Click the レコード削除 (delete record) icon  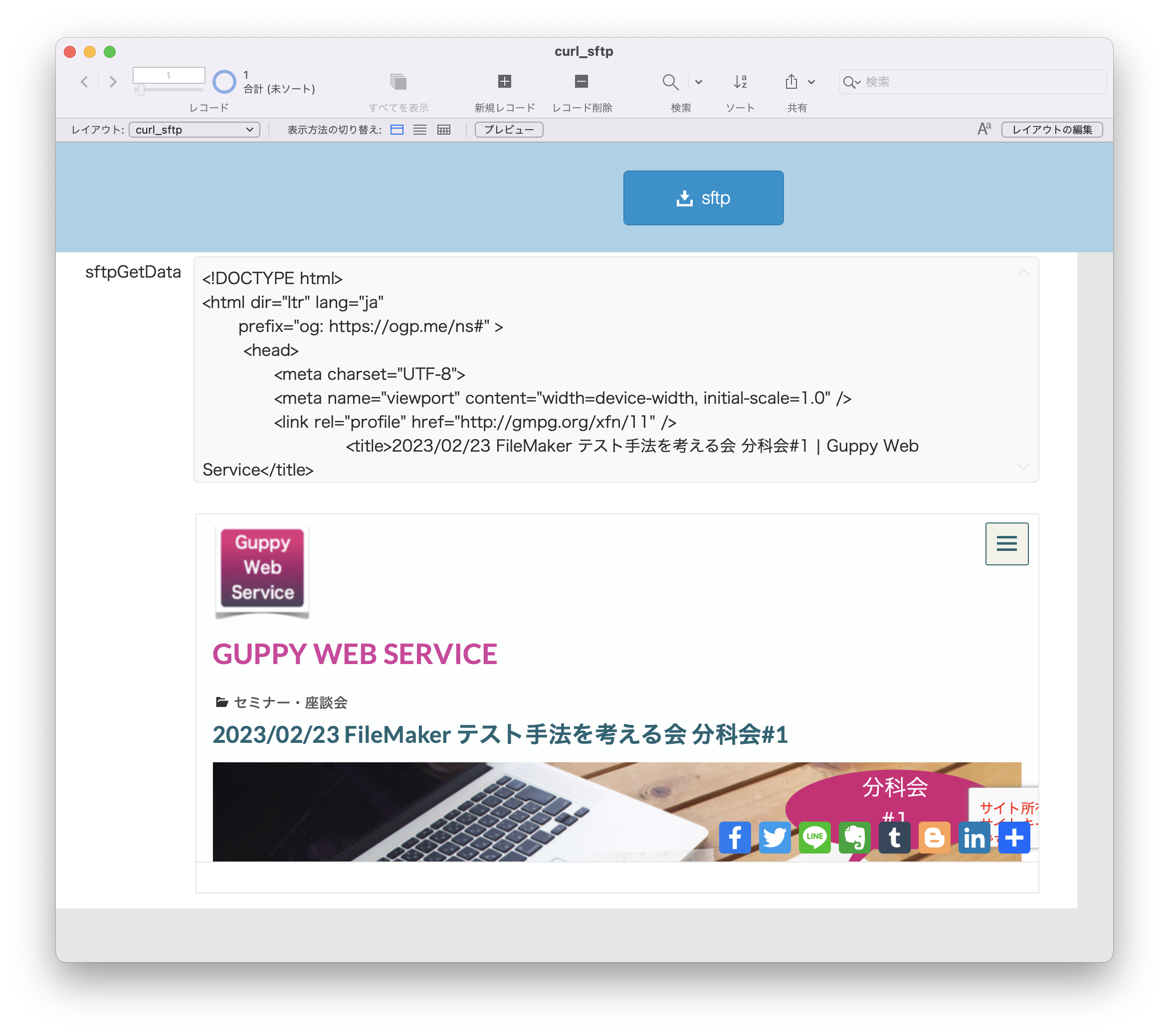581,82
